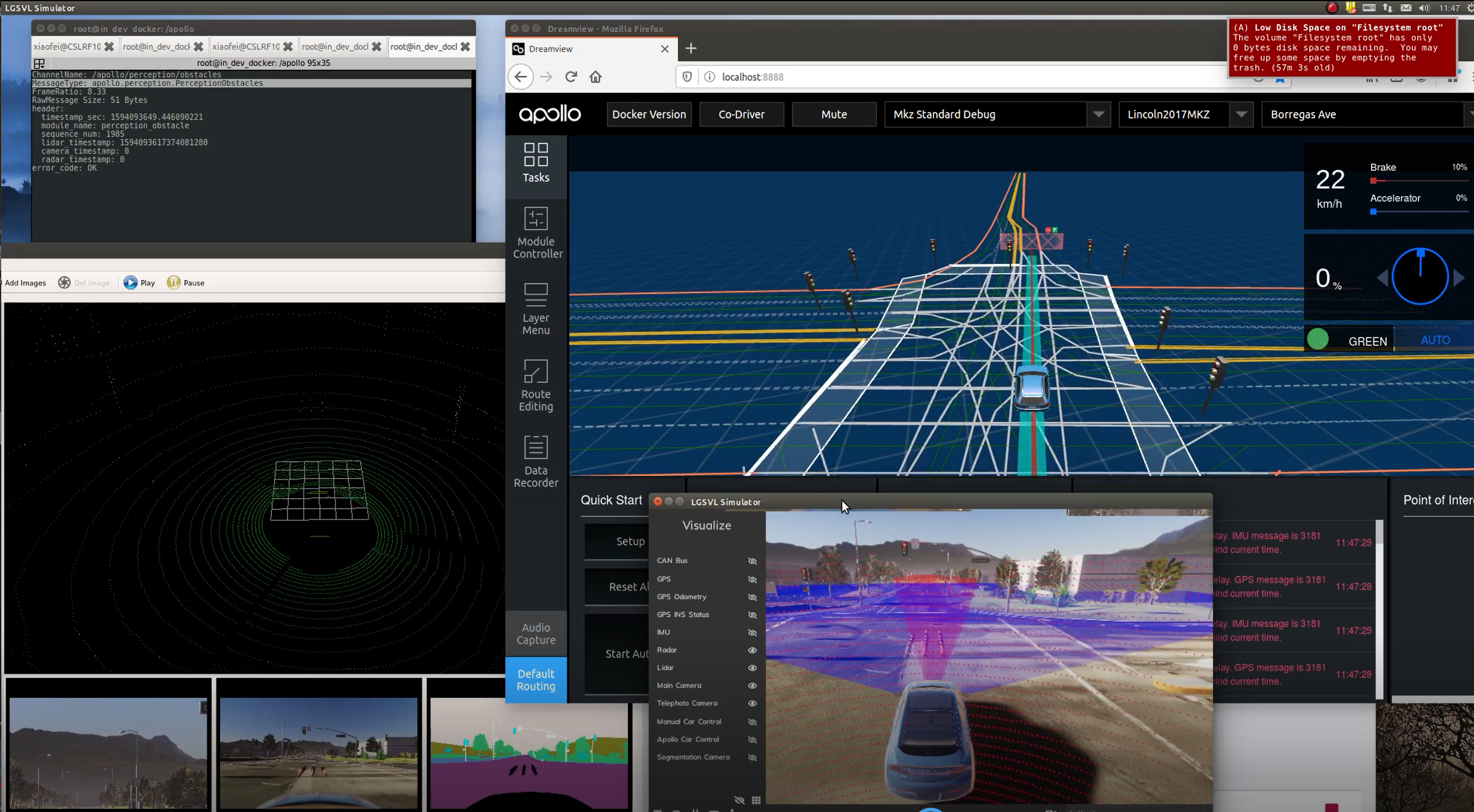Open the Layer Menu panel
This screenshot has width=1474, height=812.
pos(535,310)
